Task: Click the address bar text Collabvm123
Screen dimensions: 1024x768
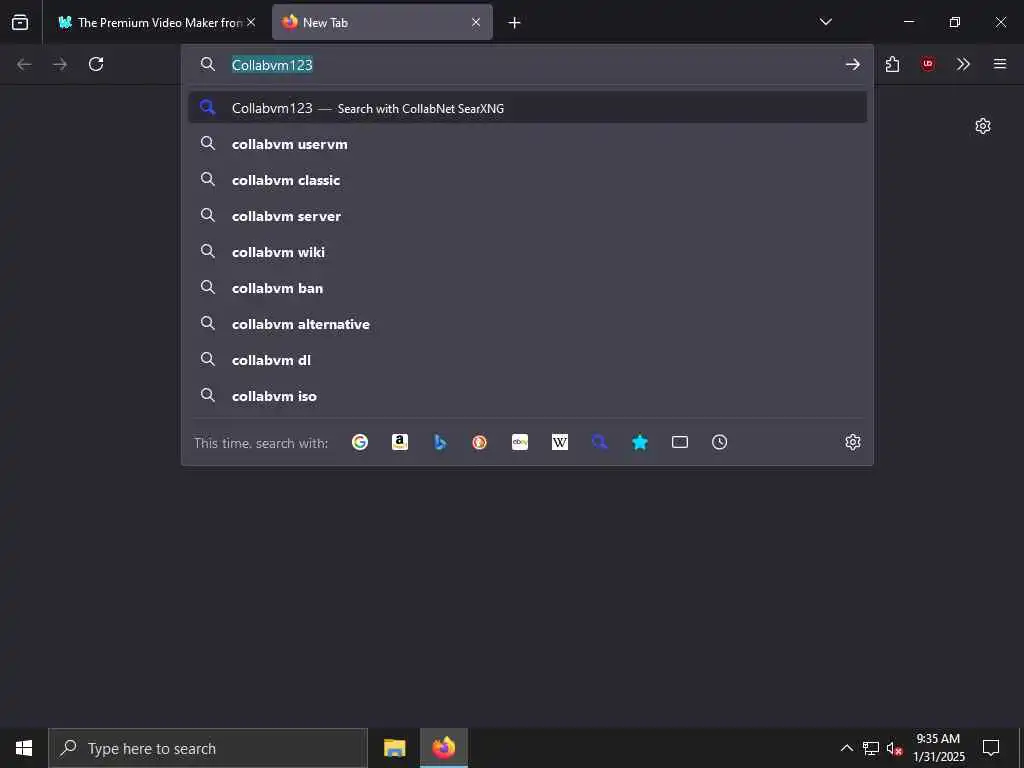Action: tap(272, 65)
